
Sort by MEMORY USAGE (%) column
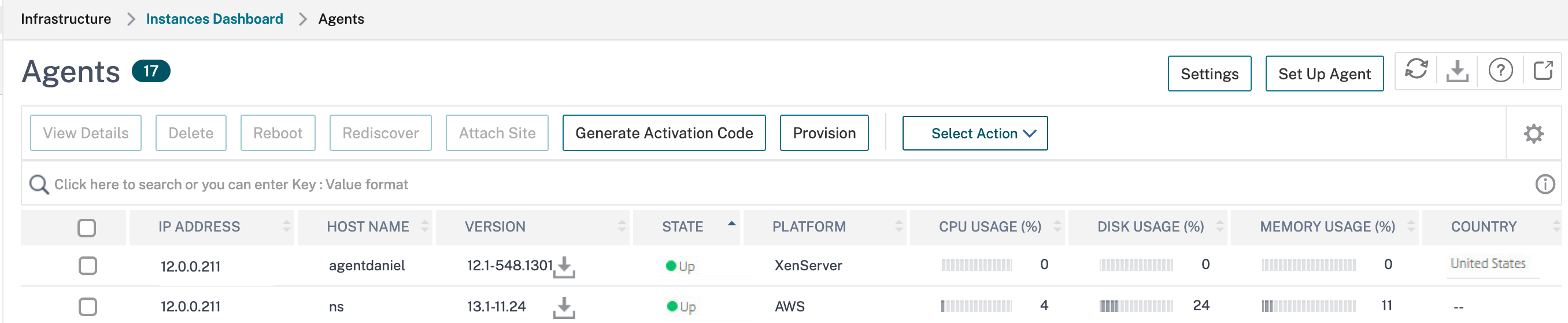(1325, 227)
